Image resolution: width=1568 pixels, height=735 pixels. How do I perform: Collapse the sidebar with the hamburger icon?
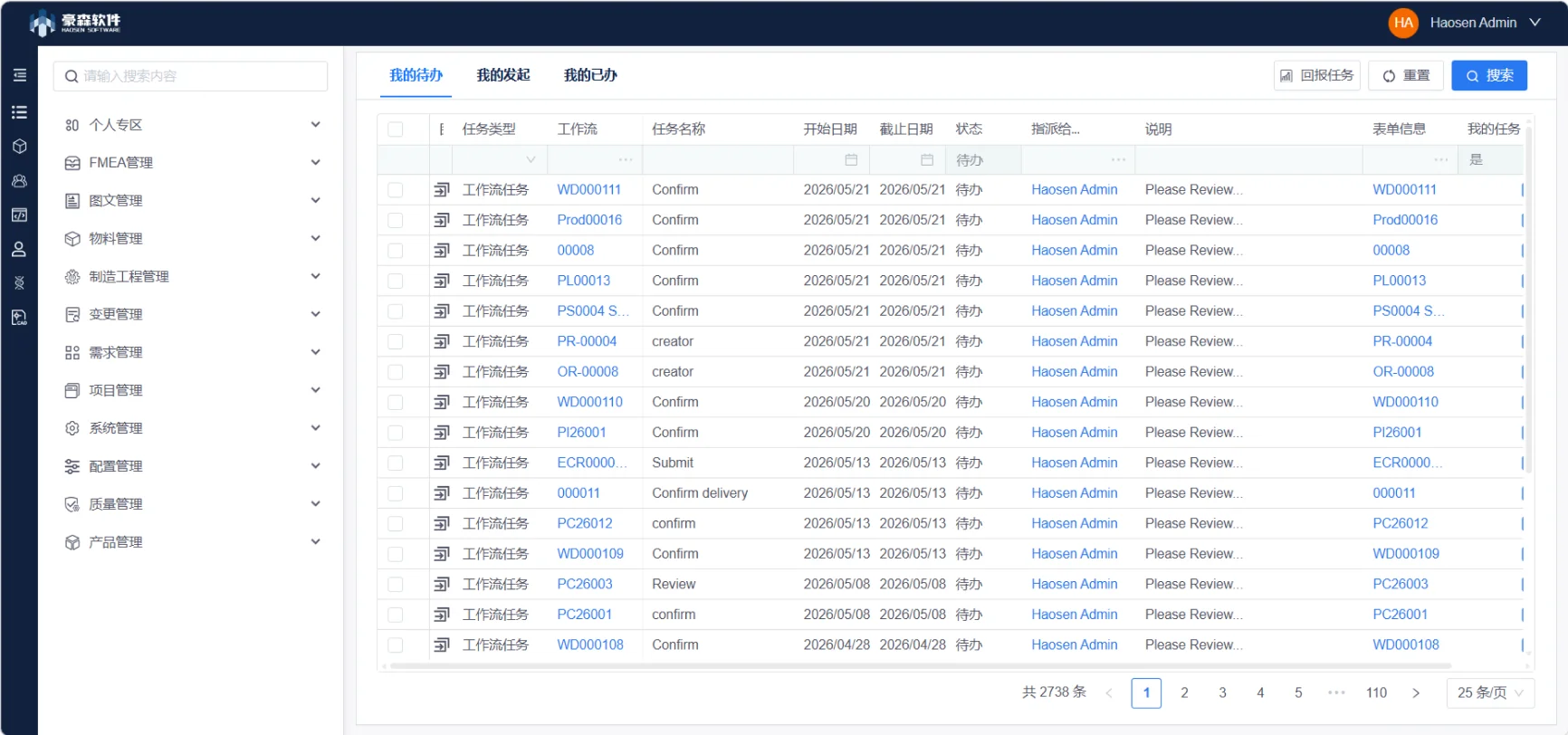coord(20,76)
